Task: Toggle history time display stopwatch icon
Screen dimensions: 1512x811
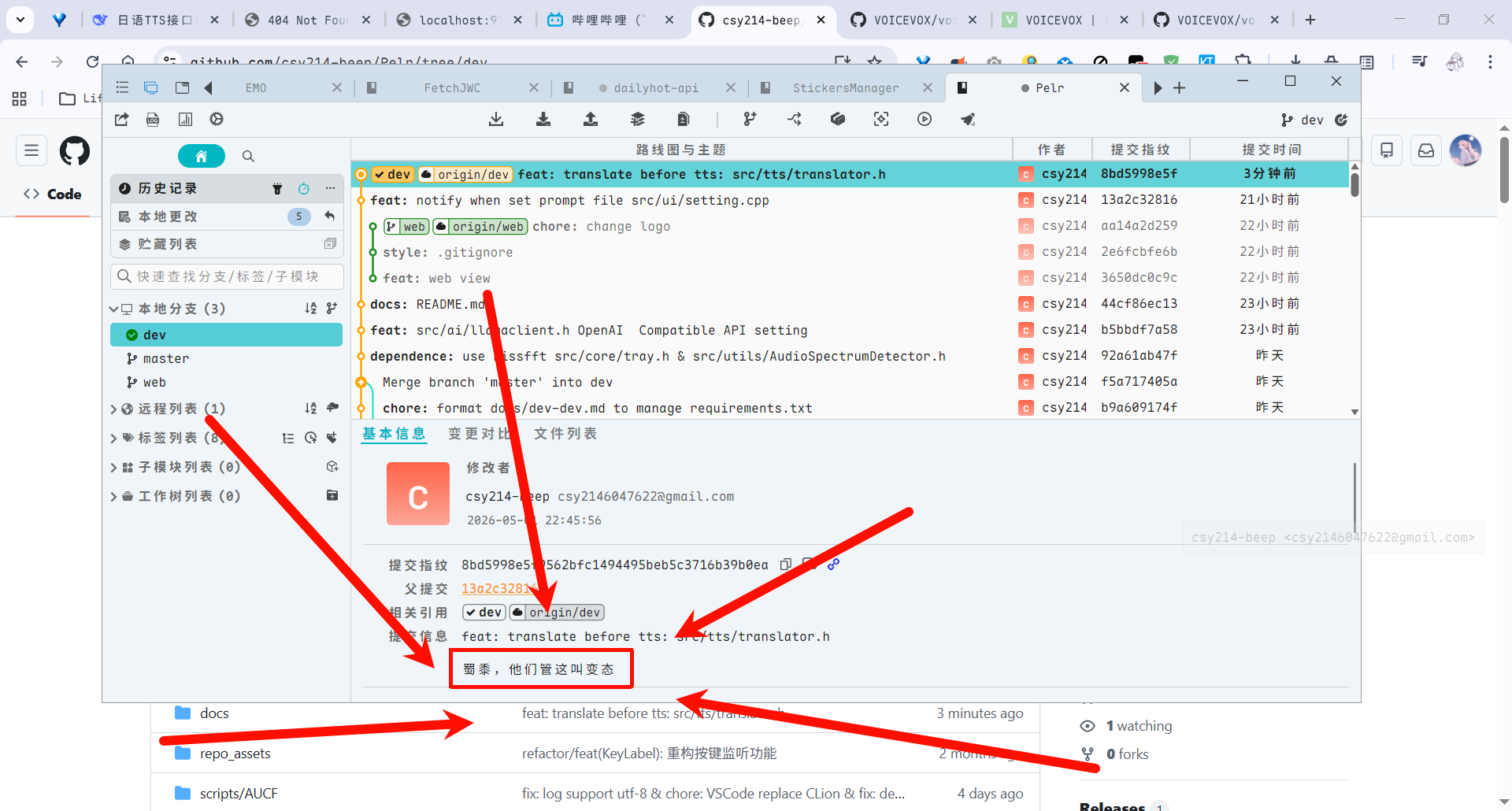Action: click(304, 188)
